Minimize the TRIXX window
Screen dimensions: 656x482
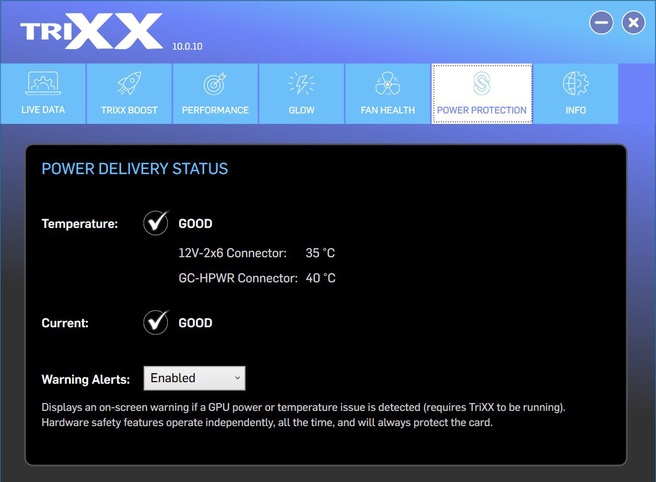click(601, 23)
